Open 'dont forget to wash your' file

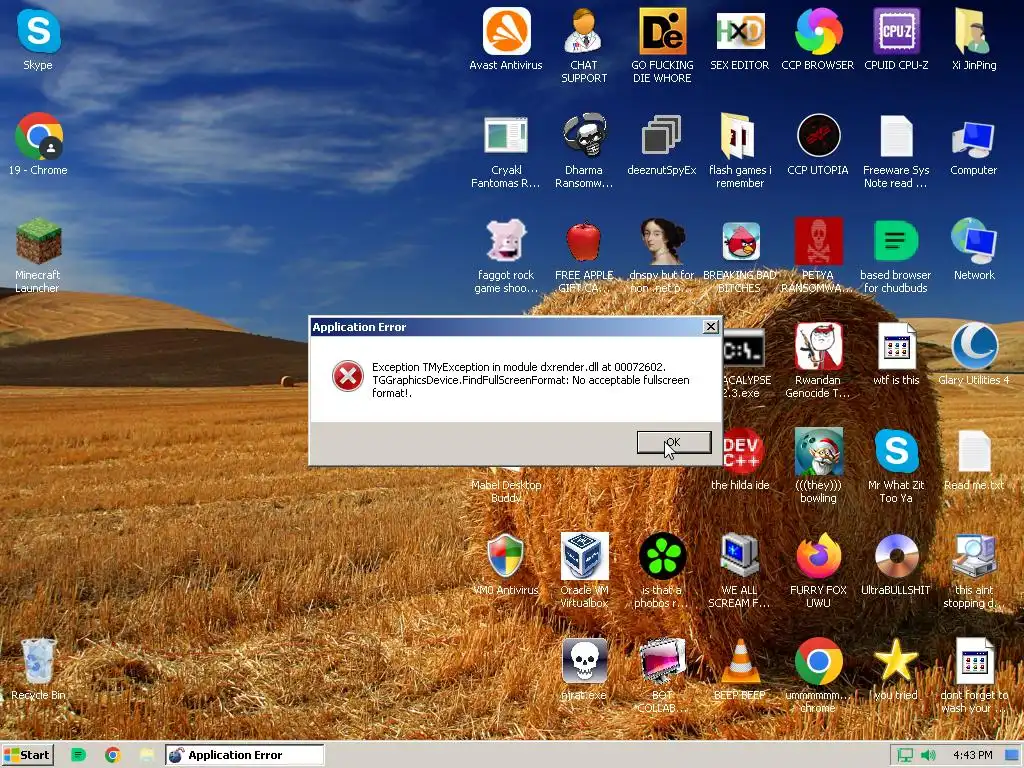click(x=974, y=661)
